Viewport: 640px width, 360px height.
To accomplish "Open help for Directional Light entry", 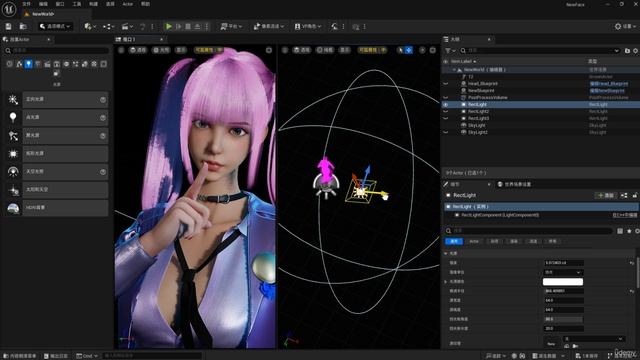I will click(x=103, y=100).
